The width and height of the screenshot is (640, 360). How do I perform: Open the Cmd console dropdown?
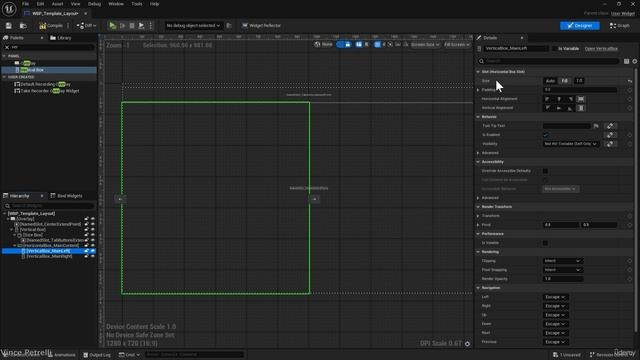pyautogui.click(x=129, y=355)
